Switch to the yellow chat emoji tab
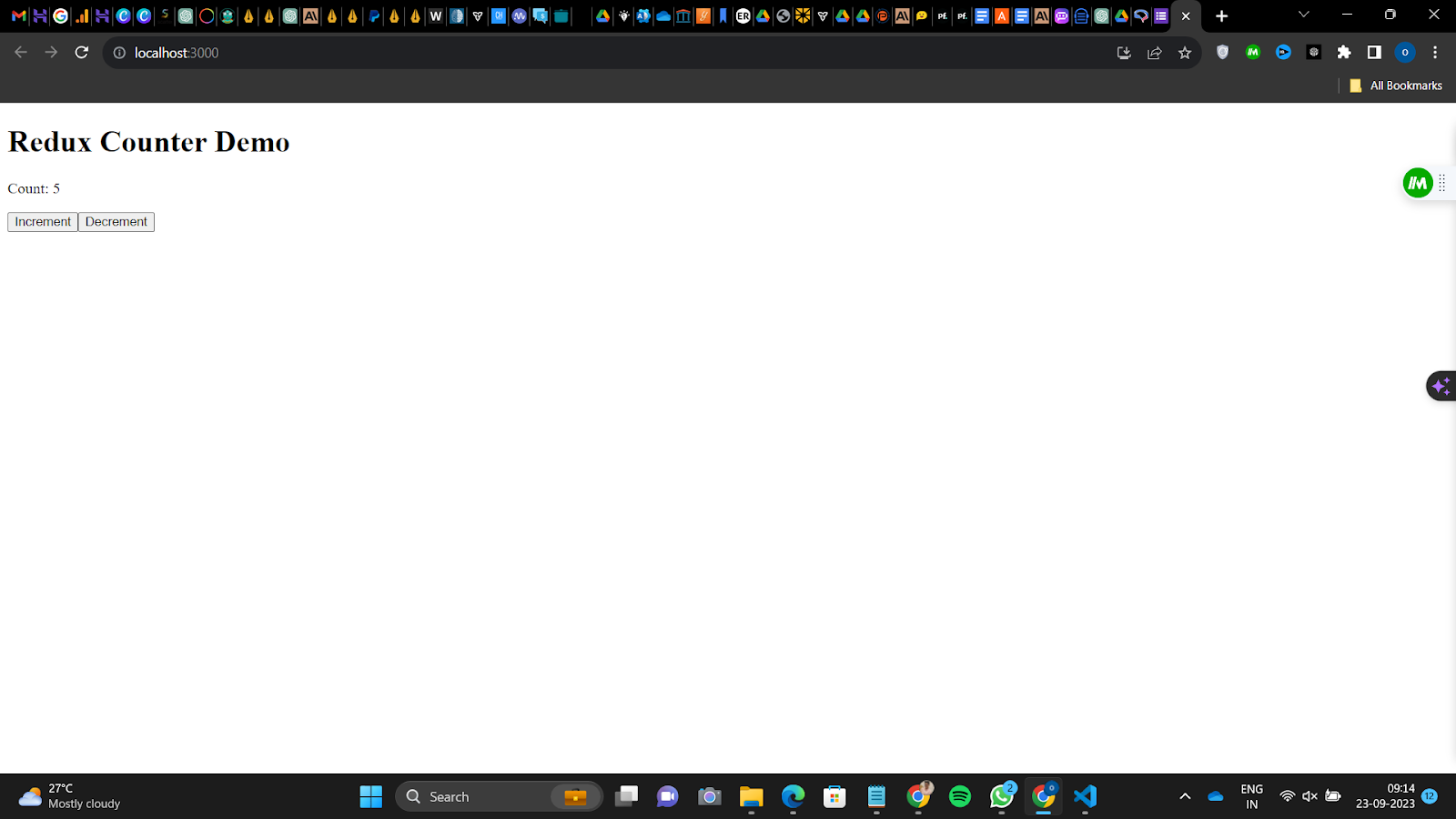The image size is (1456, 819). (x=922, y=16)
